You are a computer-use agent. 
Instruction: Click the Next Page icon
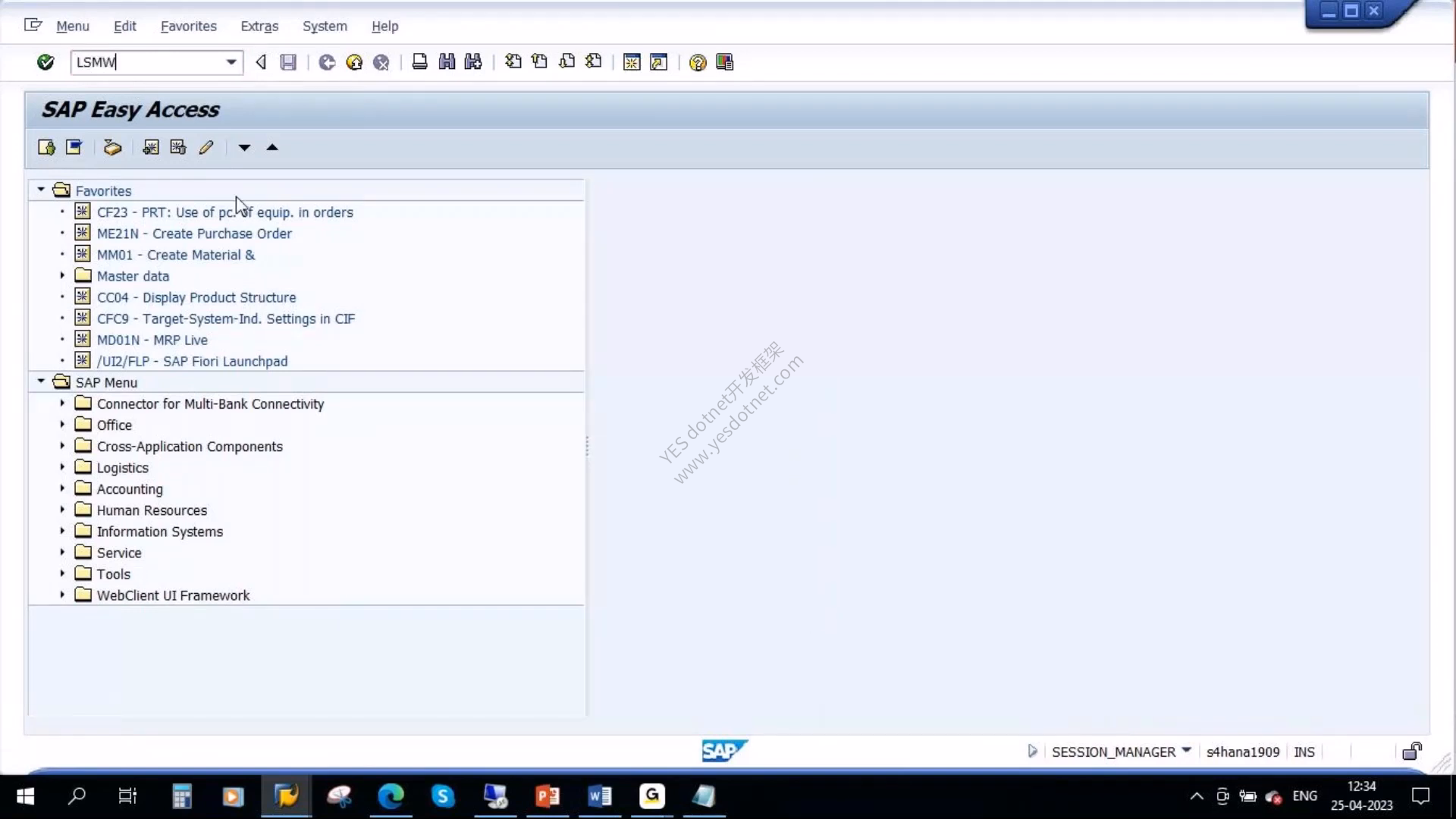tap(567, 62)
